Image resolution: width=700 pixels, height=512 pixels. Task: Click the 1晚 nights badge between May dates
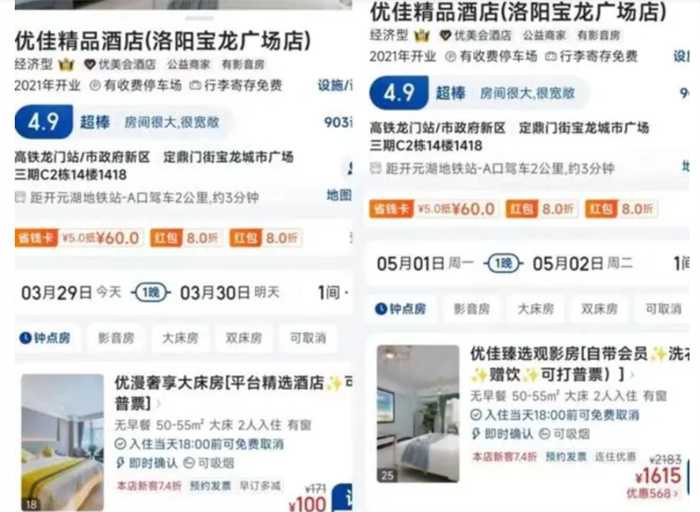click(x=503, y=263)
